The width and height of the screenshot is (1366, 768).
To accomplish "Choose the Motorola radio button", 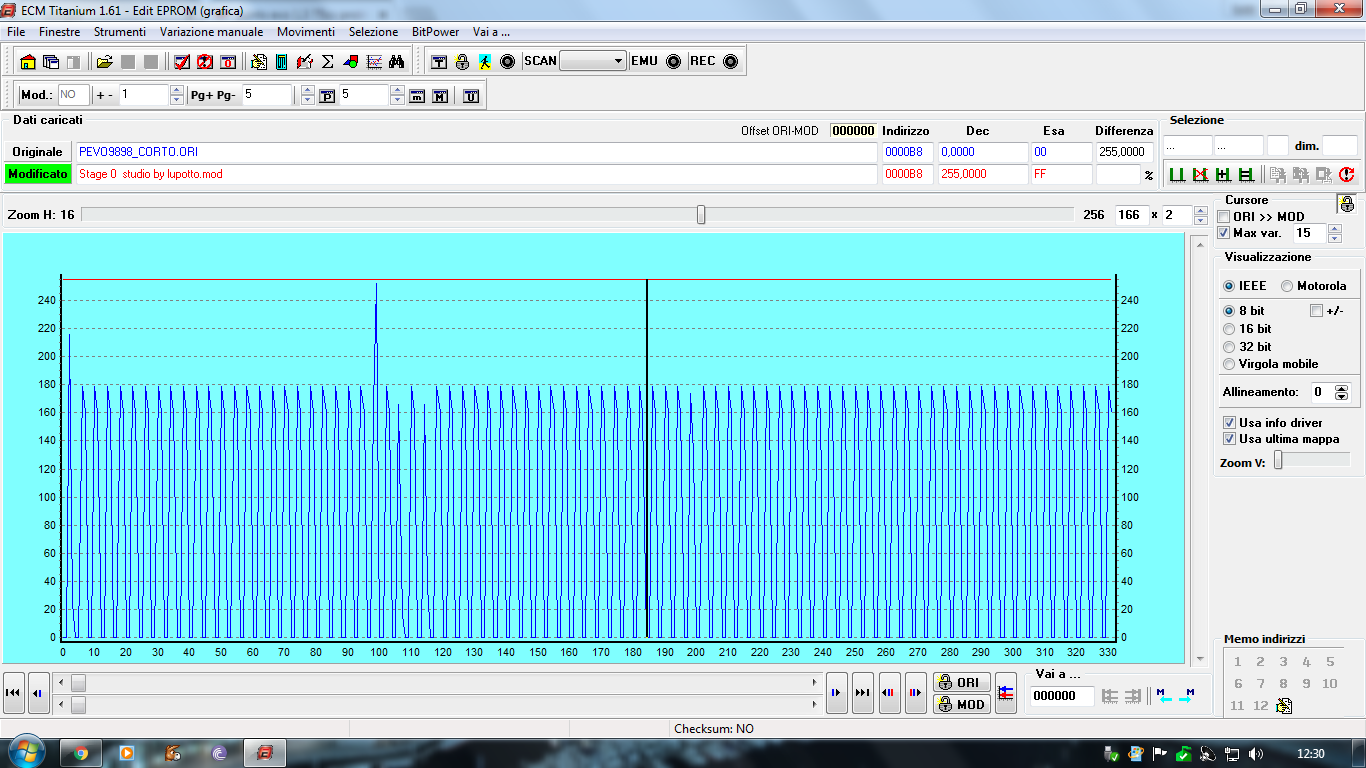I will 1287,286.
